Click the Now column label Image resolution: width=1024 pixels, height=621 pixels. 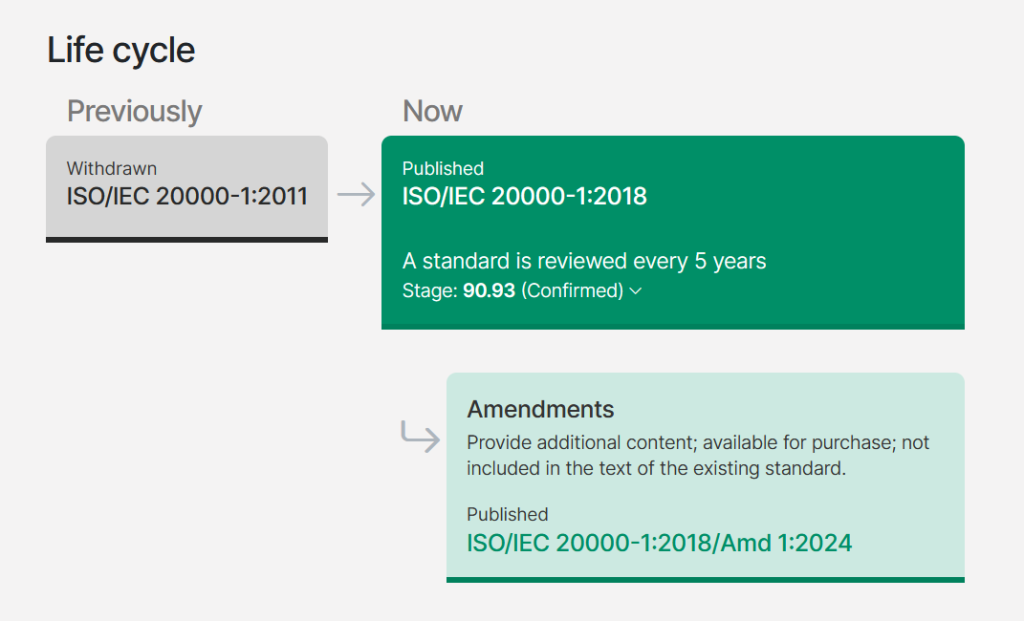point(432,111)
